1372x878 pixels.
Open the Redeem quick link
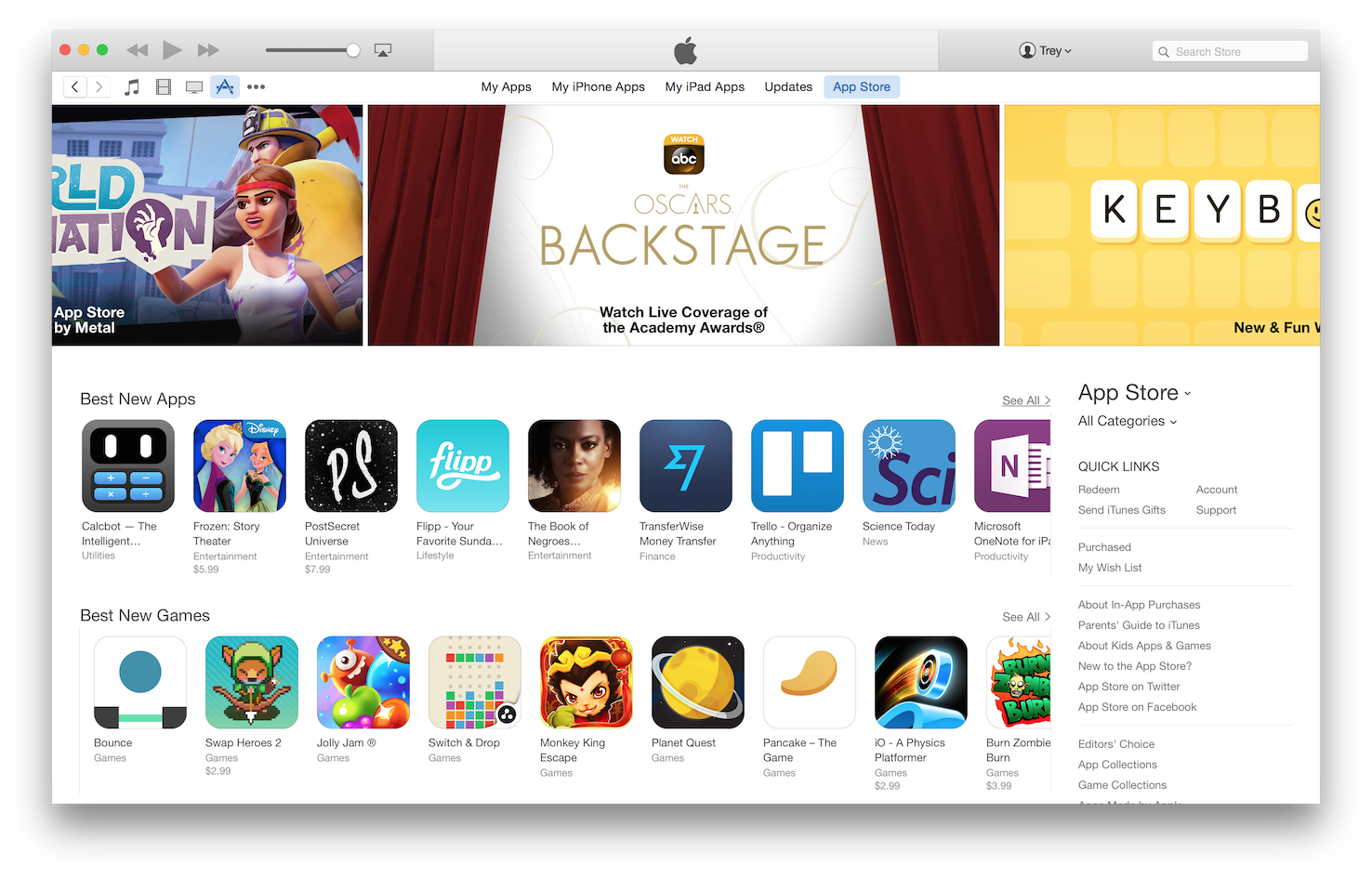coord(1099,490)
